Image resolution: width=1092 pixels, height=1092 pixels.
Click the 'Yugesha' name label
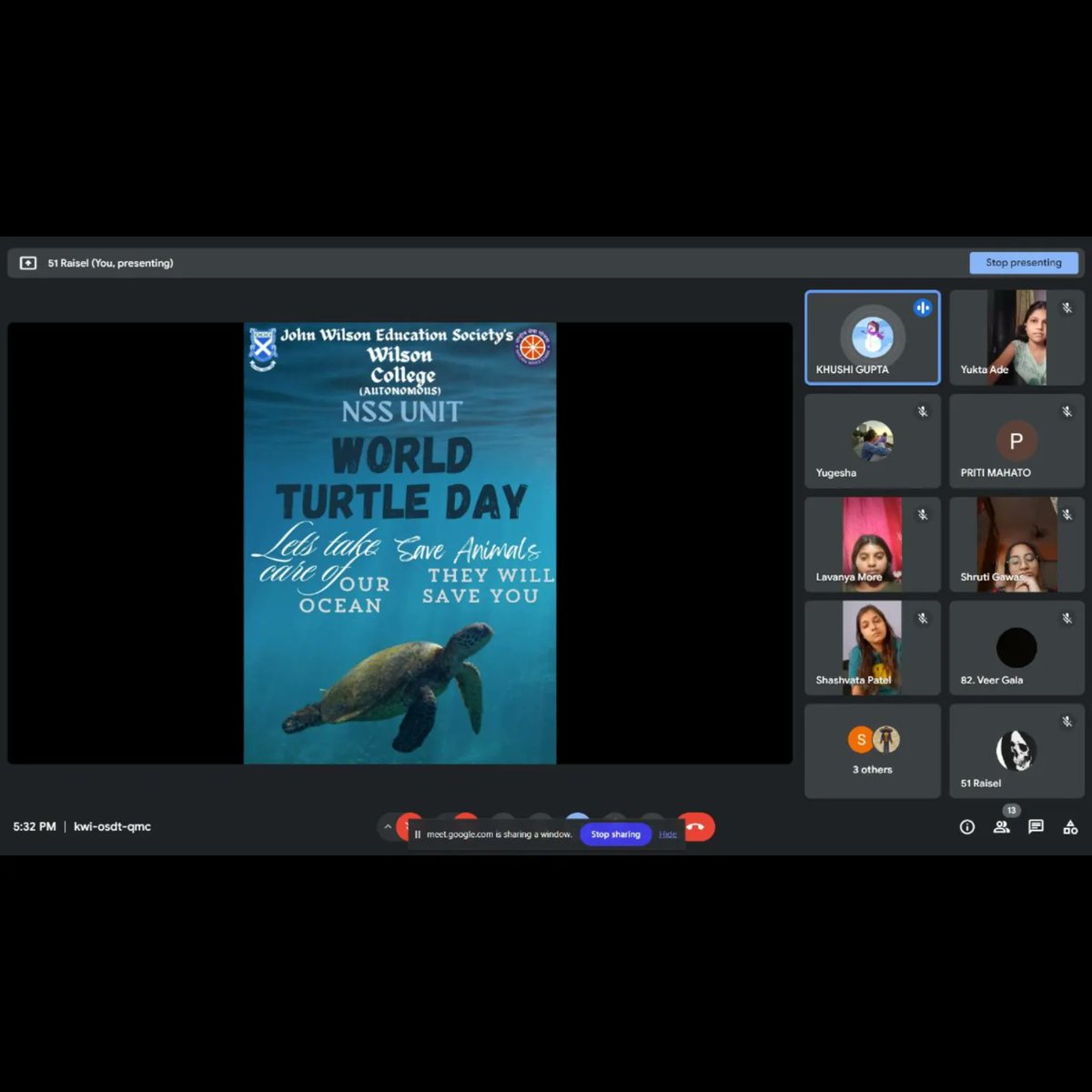(x=836, y=472)
